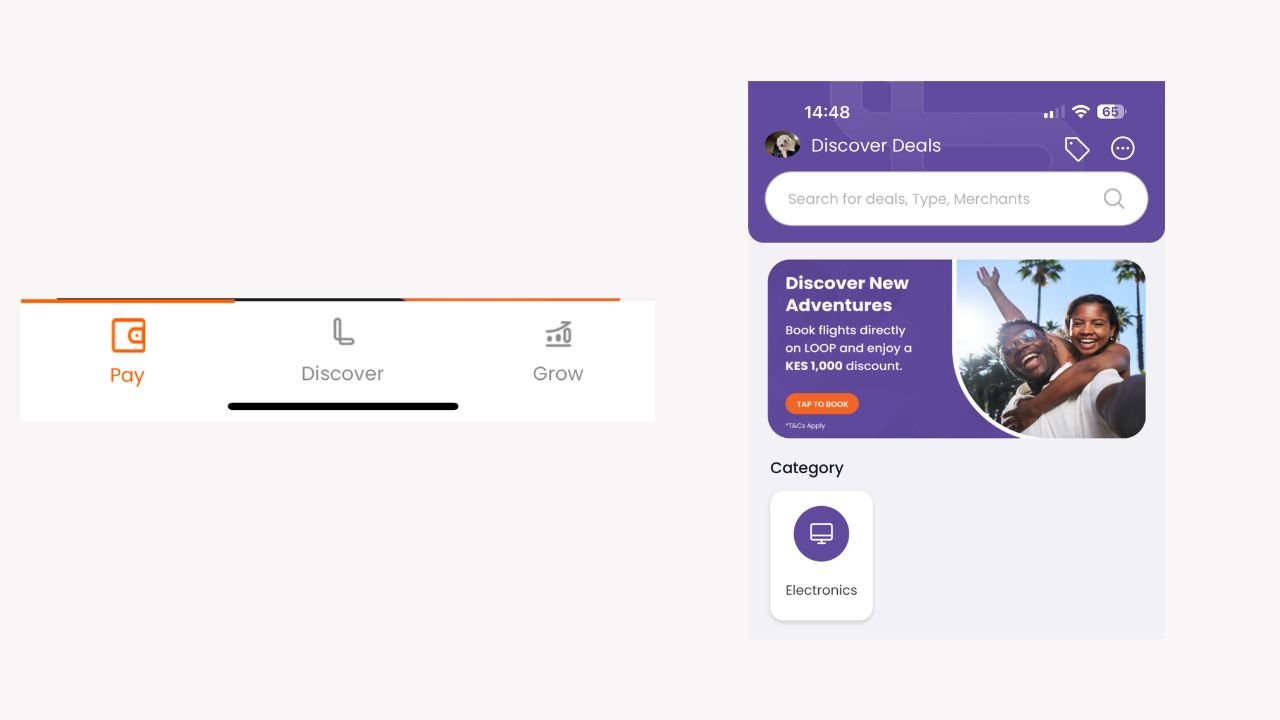Open the Pay wallet icon
The image size is (1280, 720).
click(x=128, y=335)
